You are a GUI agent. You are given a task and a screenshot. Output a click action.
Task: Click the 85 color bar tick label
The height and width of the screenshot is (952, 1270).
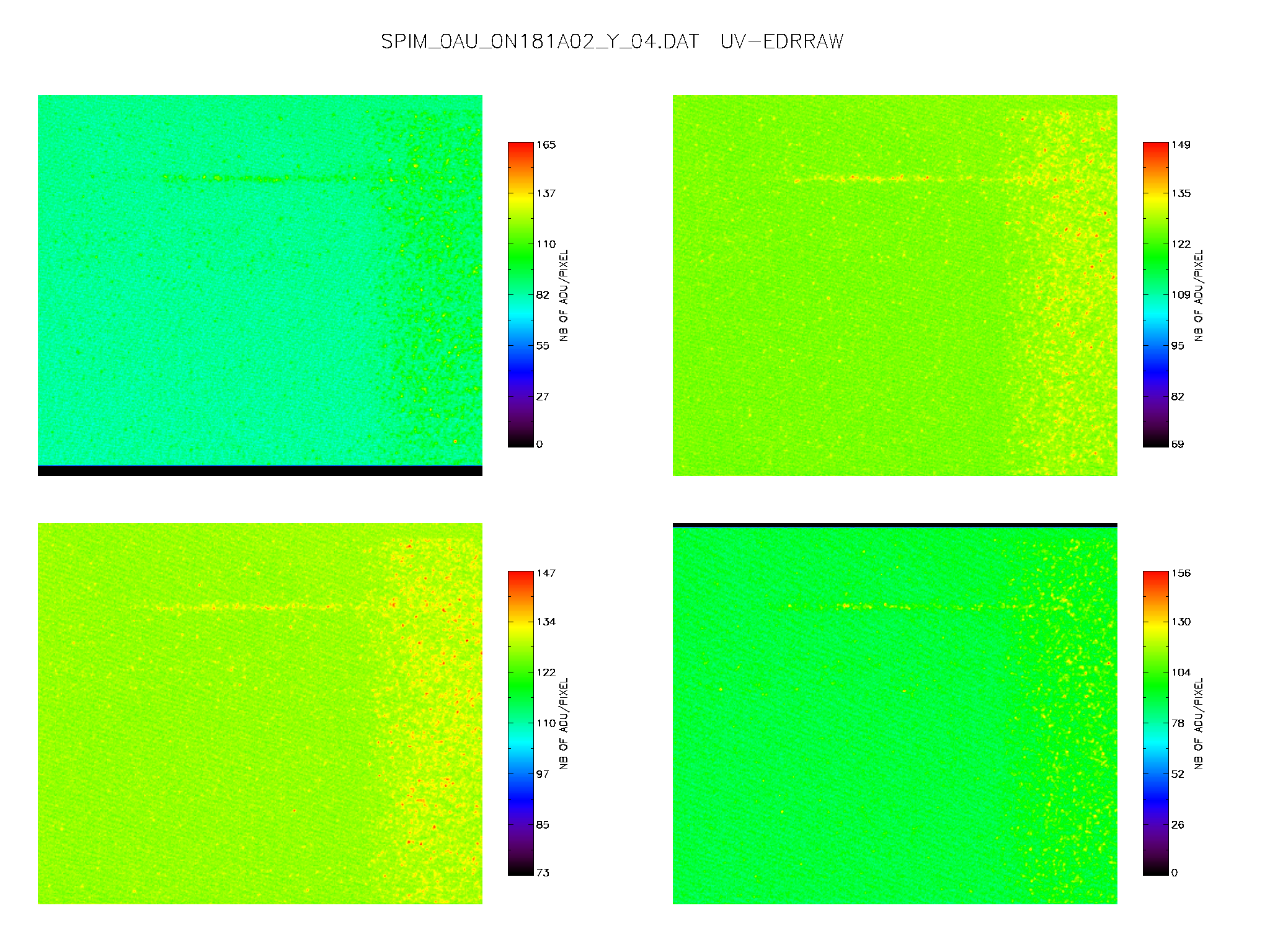(x=543, y=825)
